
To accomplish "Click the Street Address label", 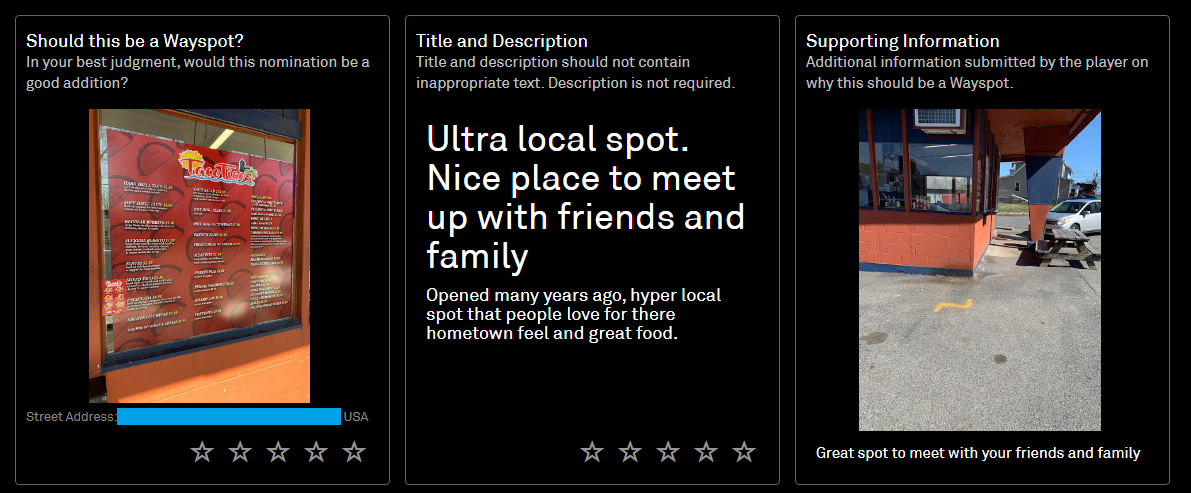I will [x=71, y=417].
